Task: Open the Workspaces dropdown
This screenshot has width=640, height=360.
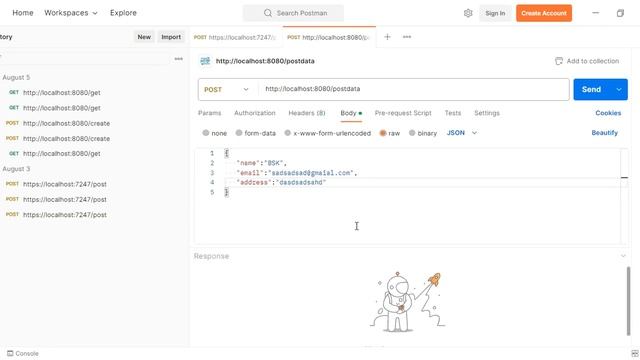Action: click(x=71, y=13)
